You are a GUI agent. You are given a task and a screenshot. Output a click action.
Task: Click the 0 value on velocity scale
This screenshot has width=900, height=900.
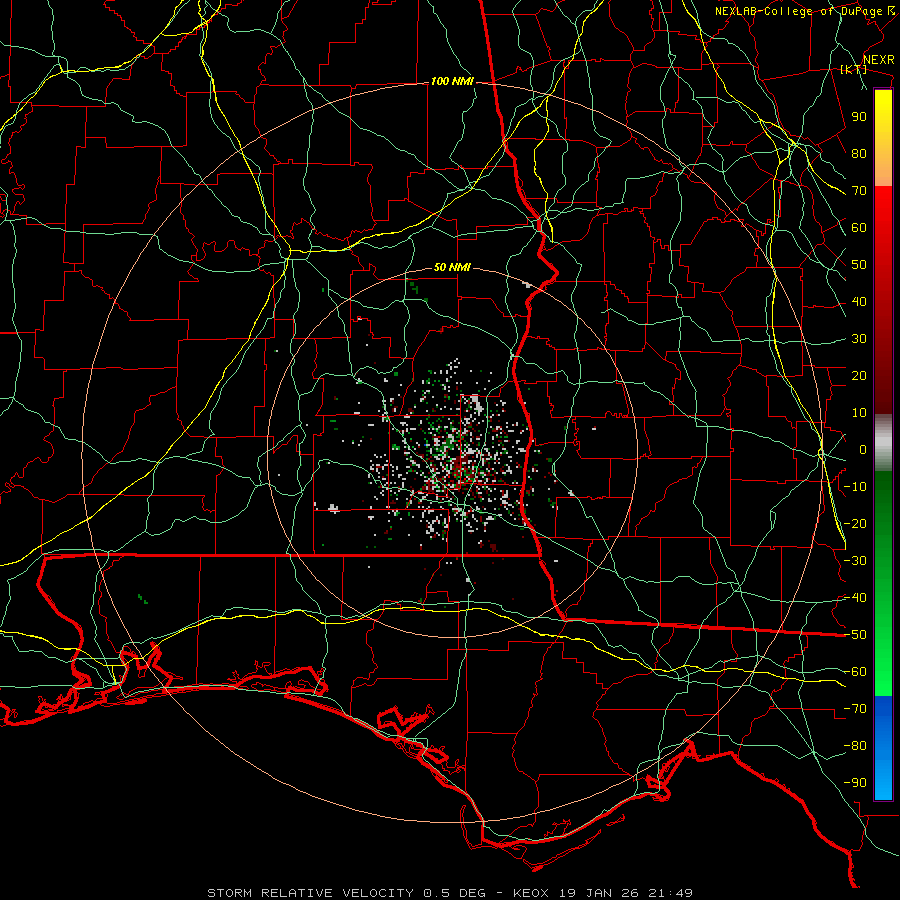pyautogui.click(x=863, y=449)
